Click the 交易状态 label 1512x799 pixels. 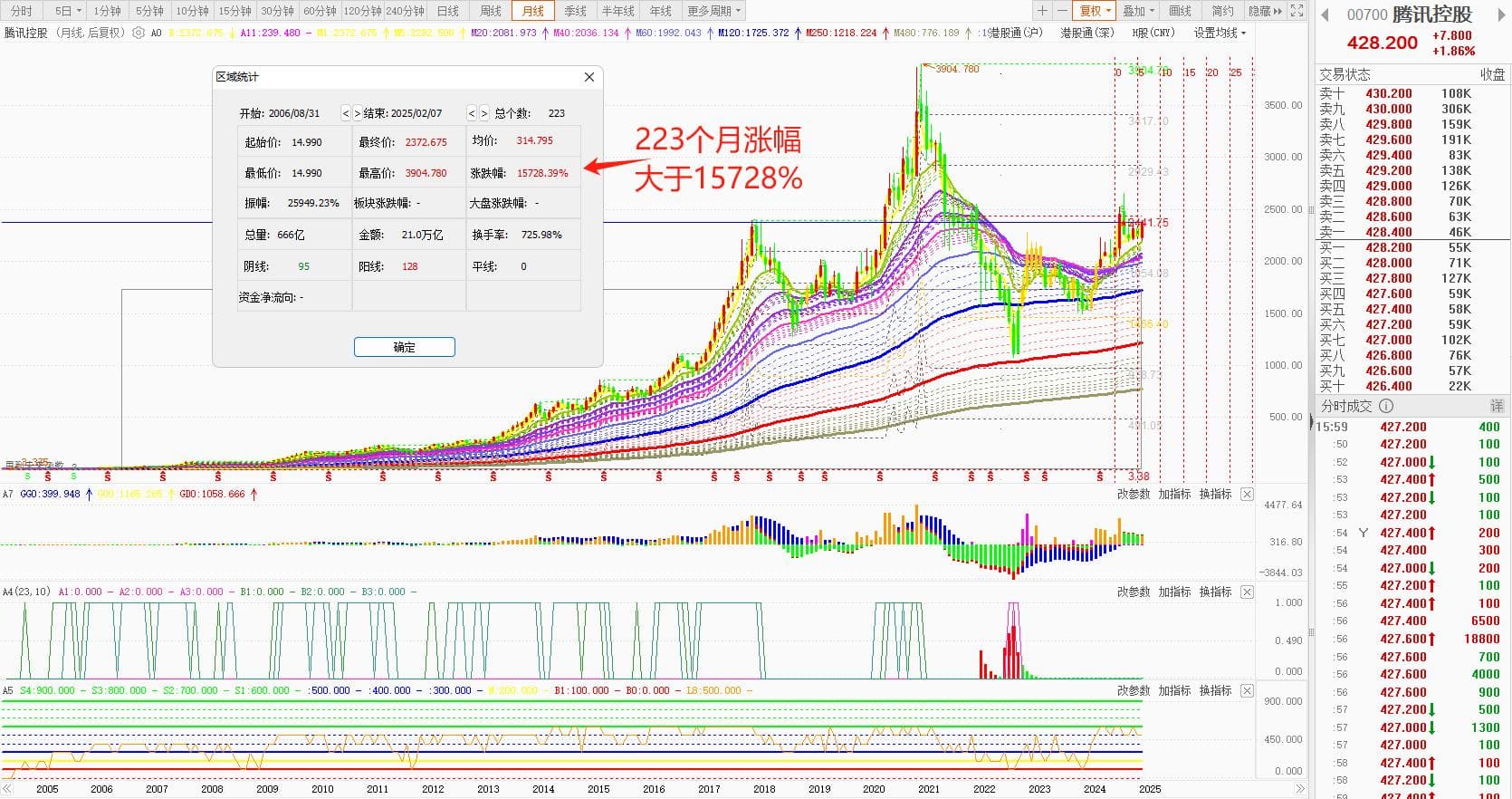pyautogui.click(x=1345, y=74)
